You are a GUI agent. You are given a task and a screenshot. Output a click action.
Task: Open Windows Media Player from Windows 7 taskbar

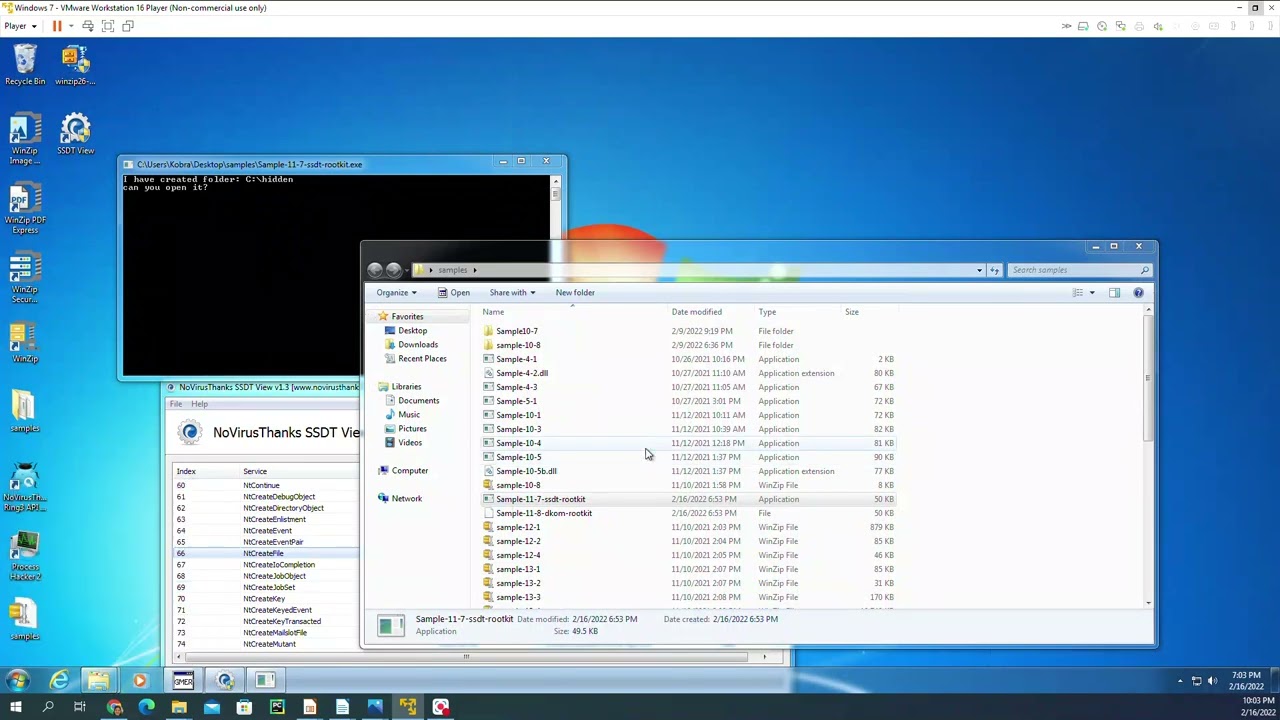[x=140, y=681]
